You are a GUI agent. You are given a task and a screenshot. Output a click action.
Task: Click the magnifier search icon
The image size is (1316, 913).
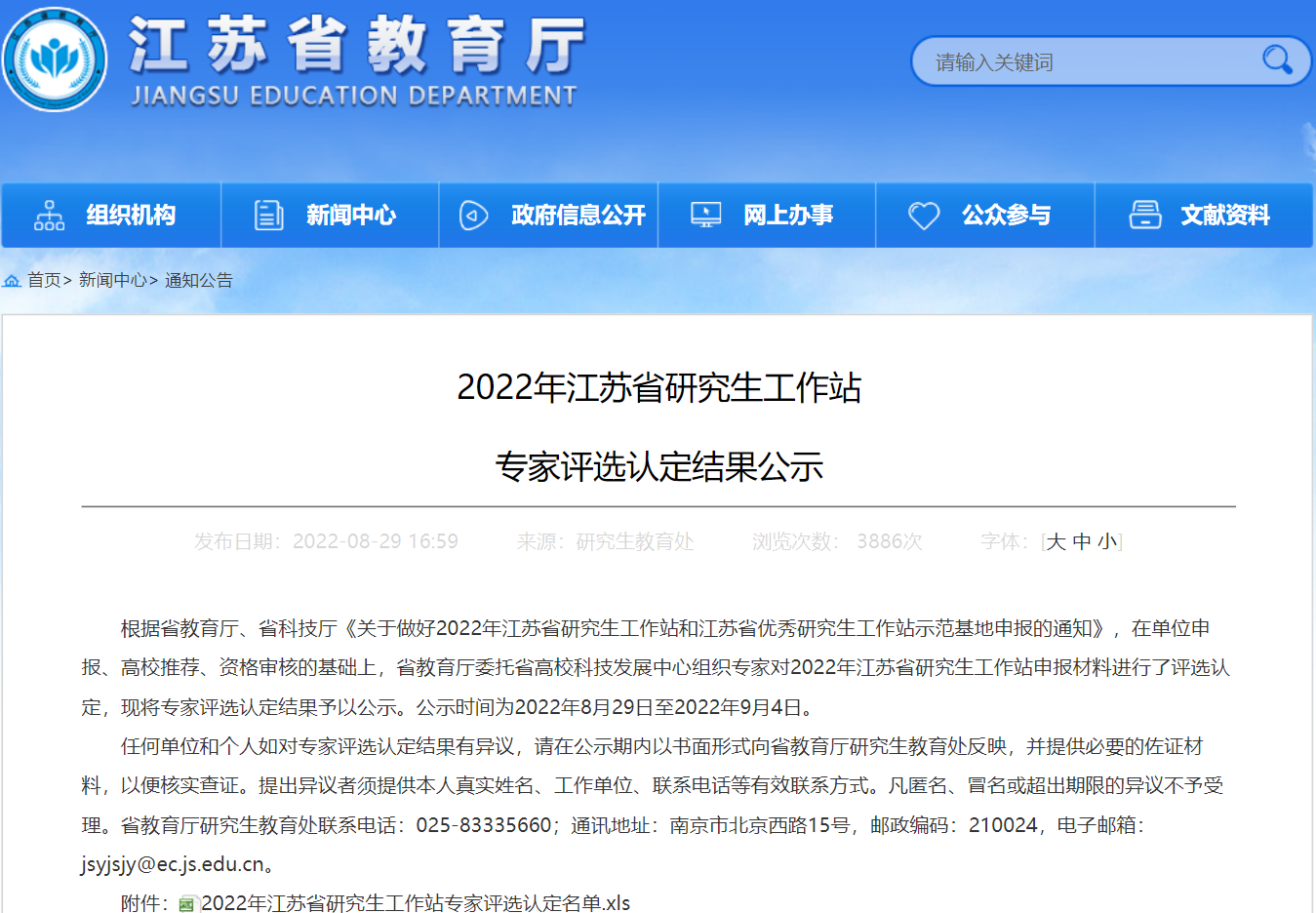point(1276,60)
